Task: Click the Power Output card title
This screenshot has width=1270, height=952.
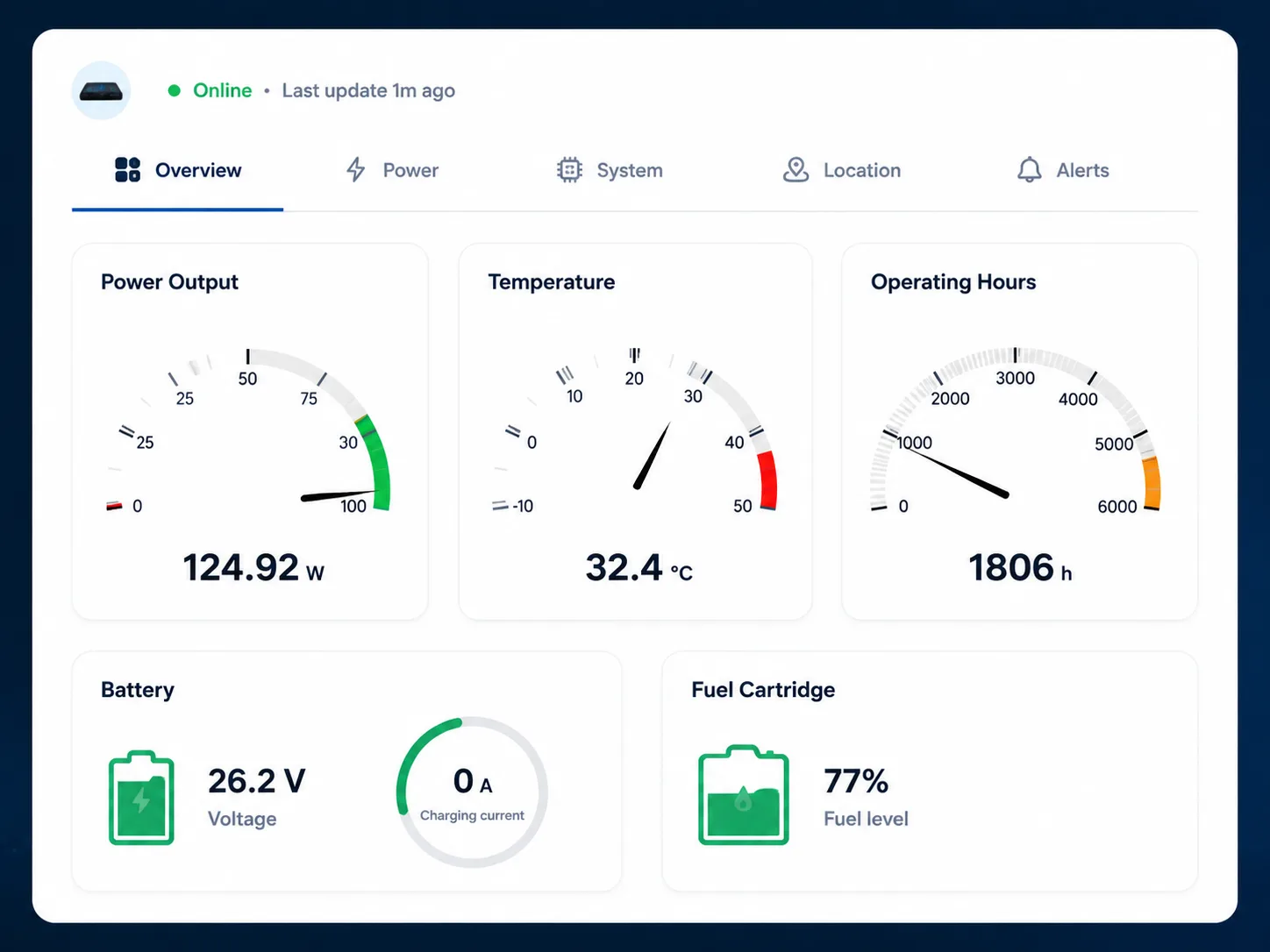Action: click(169, 282)
